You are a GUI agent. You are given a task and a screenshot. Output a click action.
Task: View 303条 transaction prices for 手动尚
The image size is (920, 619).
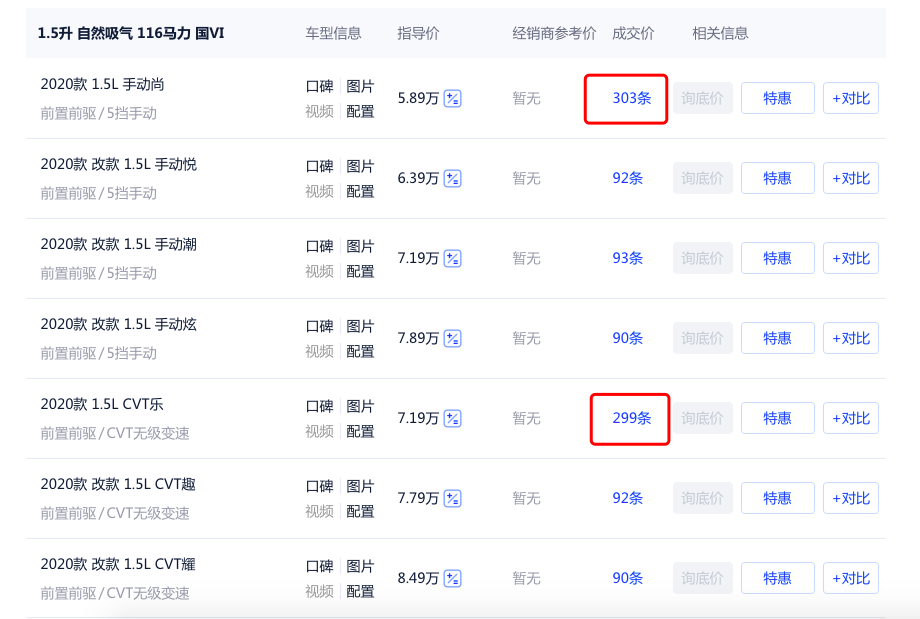[632, 98]
